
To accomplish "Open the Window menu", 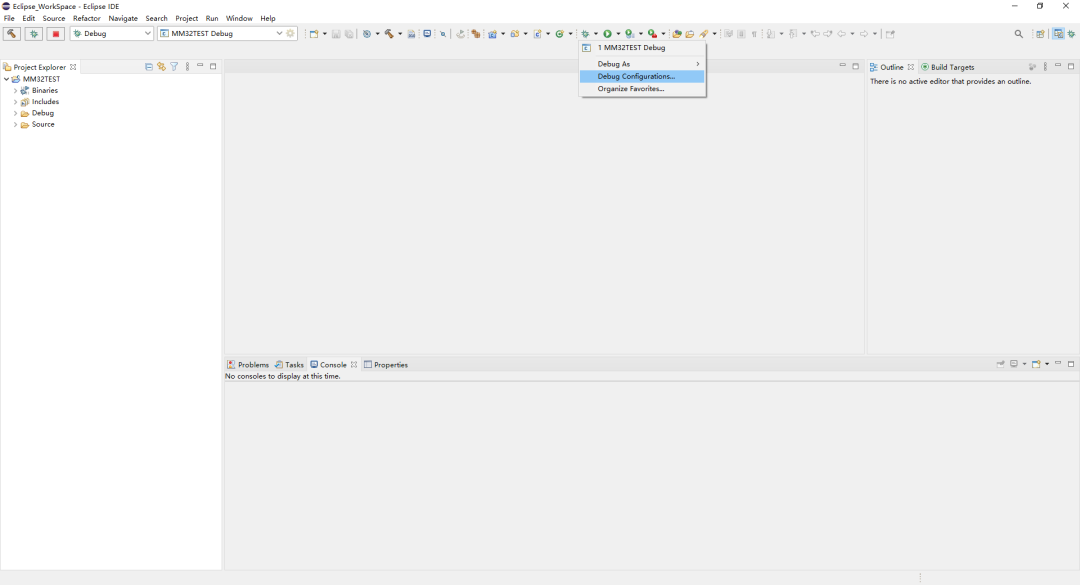I will point(239,19).
